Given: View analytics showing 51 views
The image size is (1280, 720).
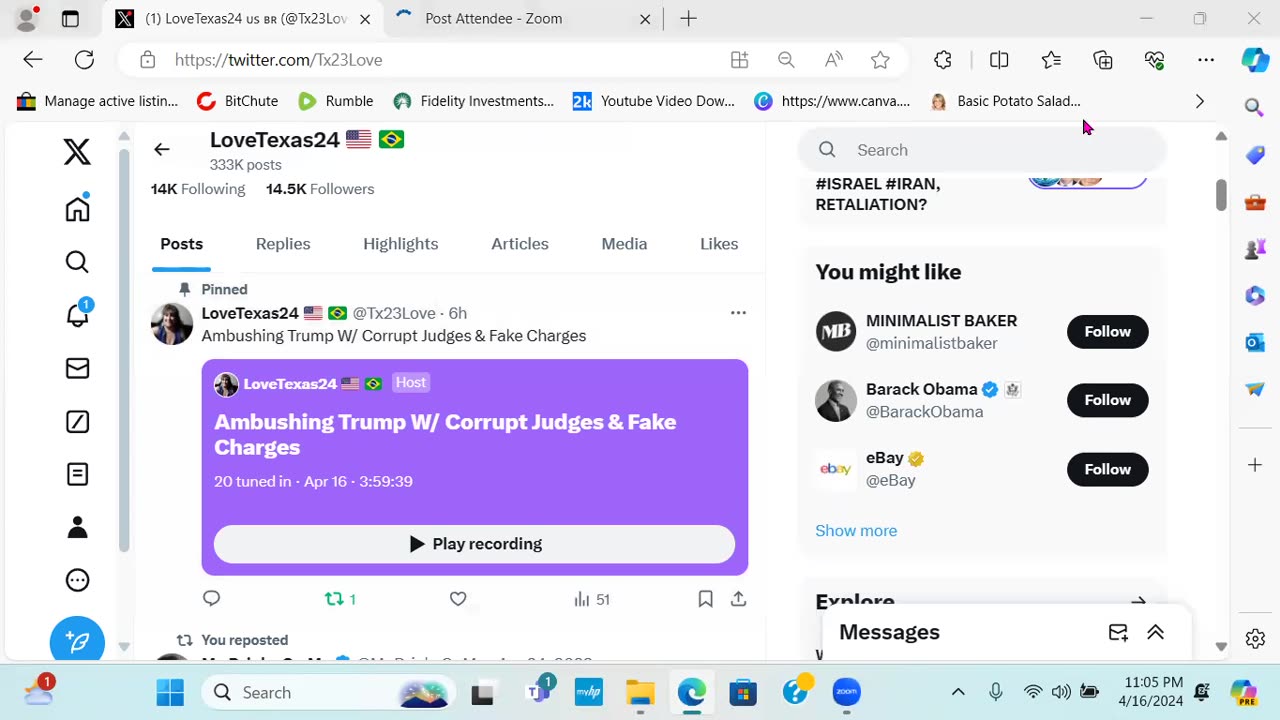Looking at the screenshot, I should click(592, 599).
